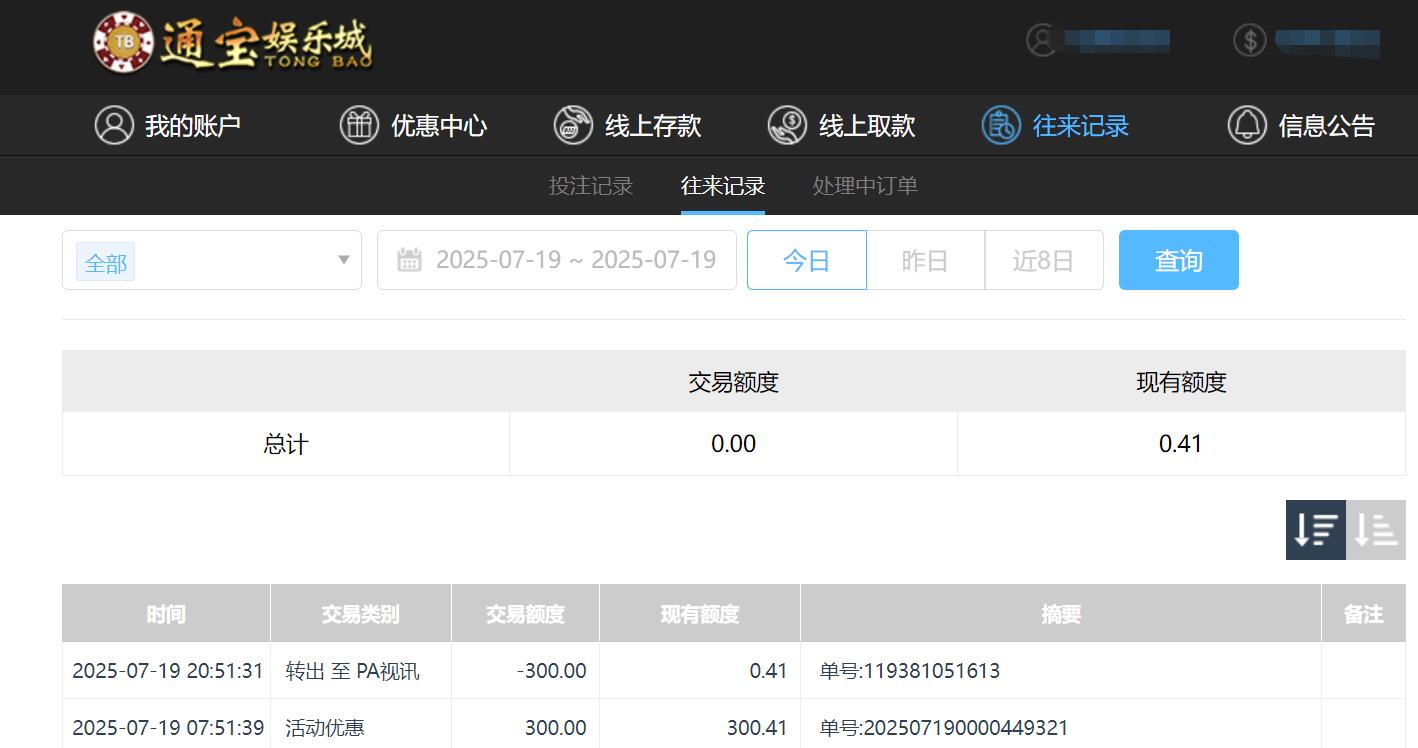The width and height of the screenshot is (1418, 748).
Task: Switch to the 处理中订单 tab
Action: (864, 185)
